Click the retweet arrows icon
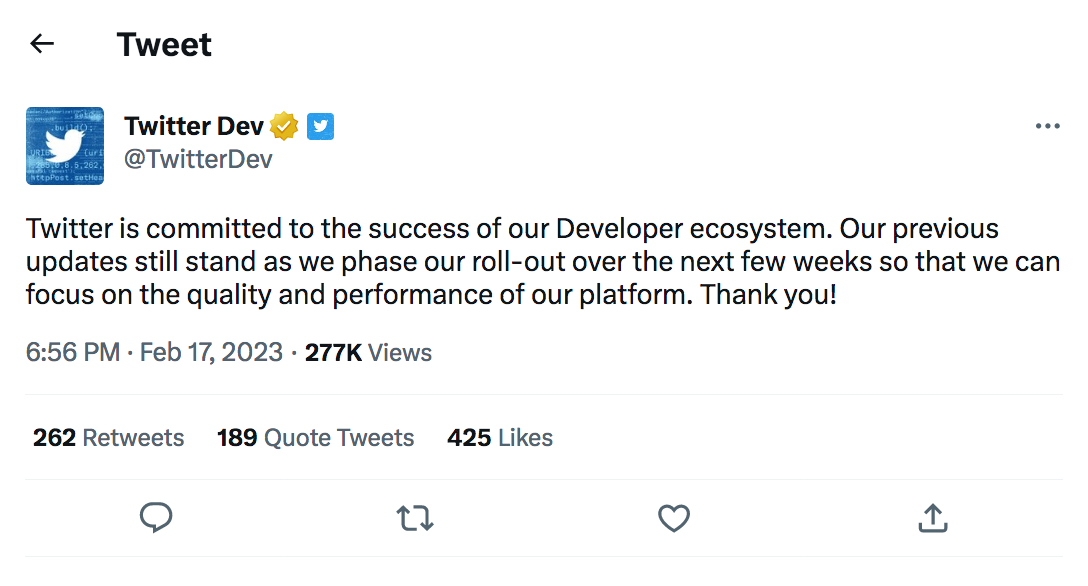 (x=415, y=518)
